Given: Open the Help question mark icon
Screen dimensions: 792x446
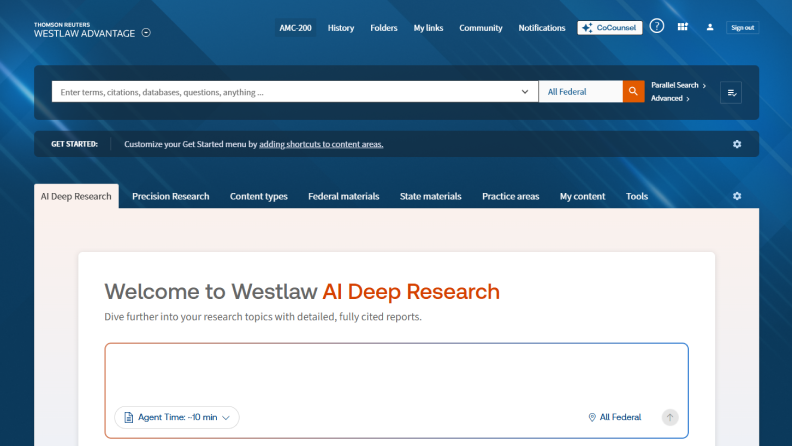Looking at the screenshot, I should (x=657, y=27).
